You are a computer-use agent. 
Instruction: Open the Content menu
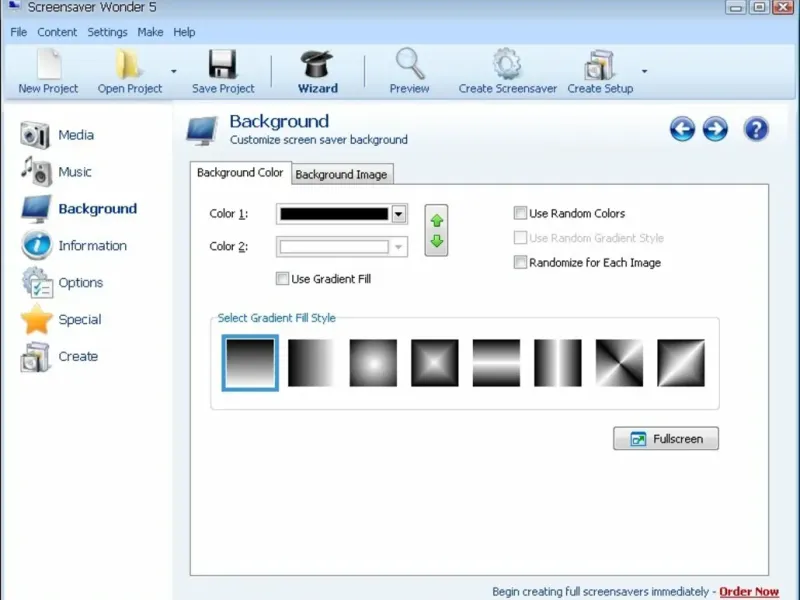[x=57, y=32]
